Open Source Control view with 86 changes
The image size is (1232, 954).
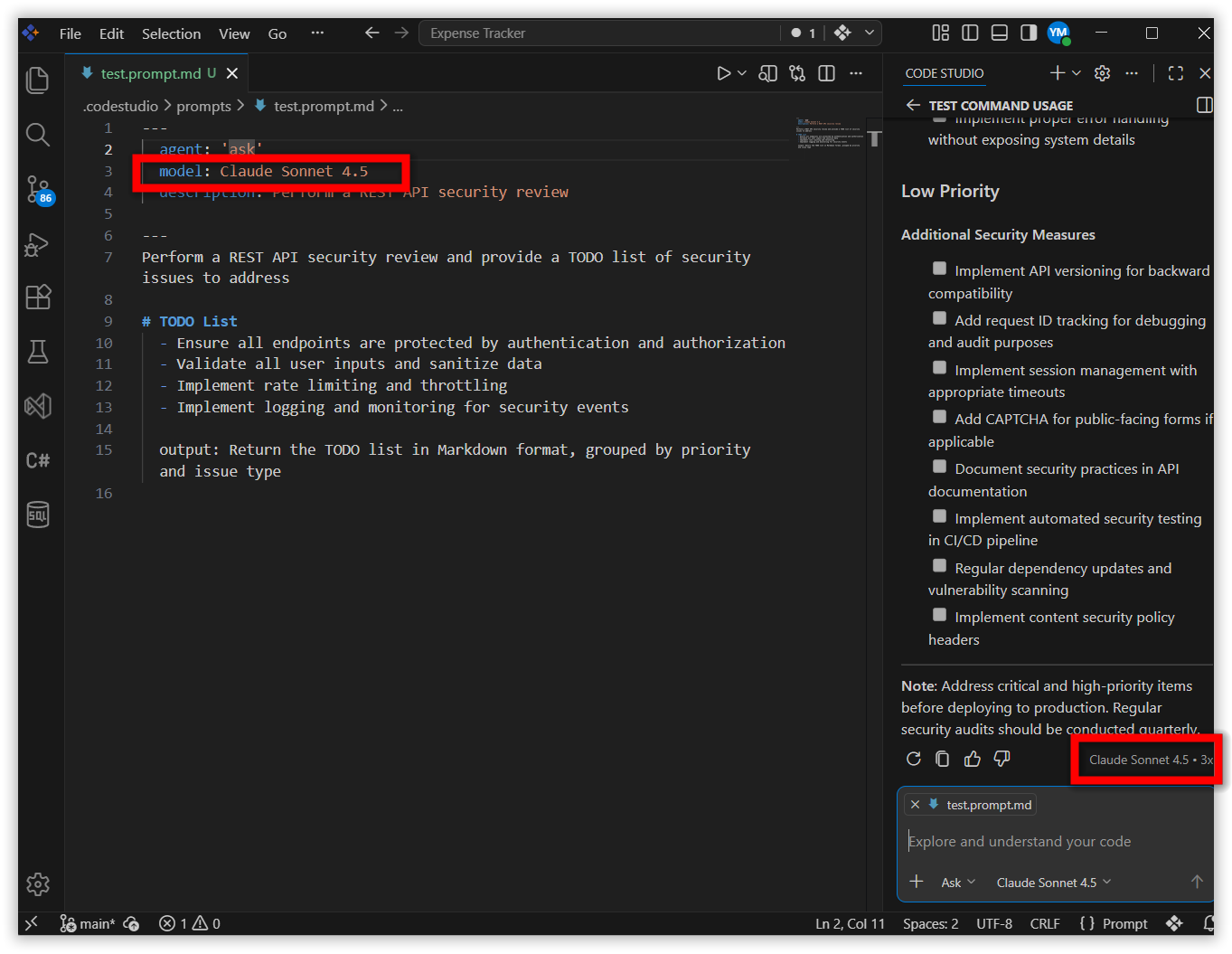38,190
